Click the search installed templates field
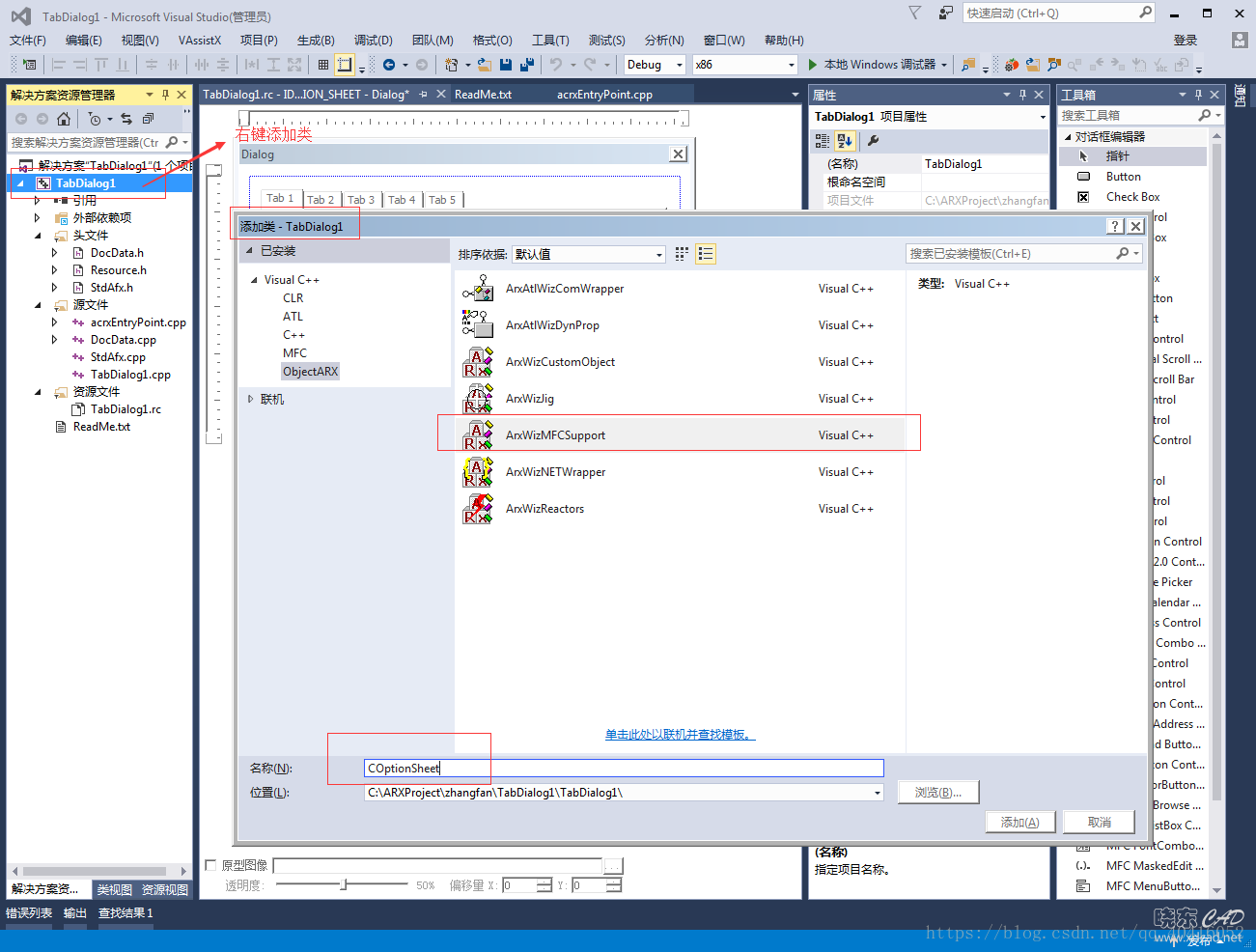The height and width of the screenshot is (952, 1256). tap(1025, 254)
